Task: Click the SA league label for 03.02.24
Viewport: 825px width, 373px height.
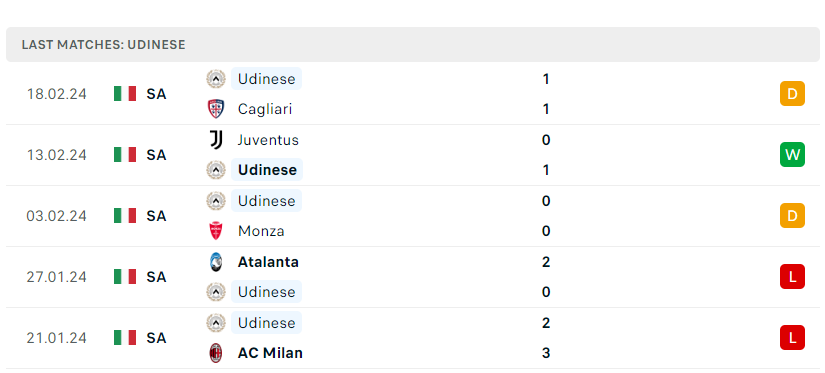Action: [156, 216]
